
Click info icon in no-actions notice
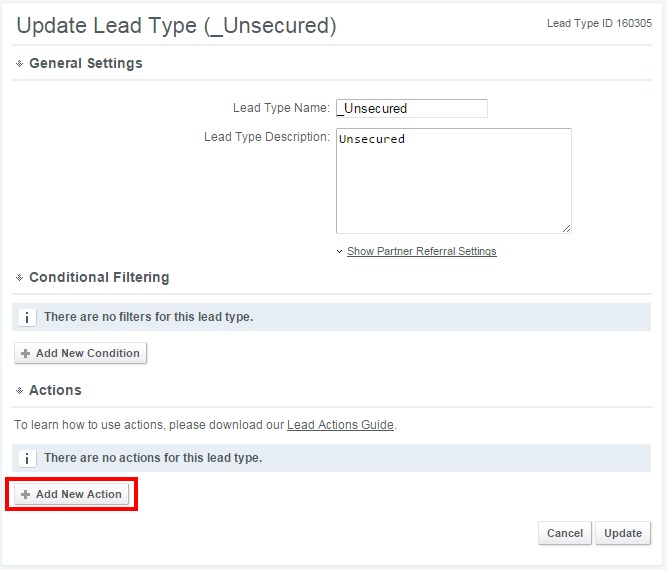click(26, 458)
